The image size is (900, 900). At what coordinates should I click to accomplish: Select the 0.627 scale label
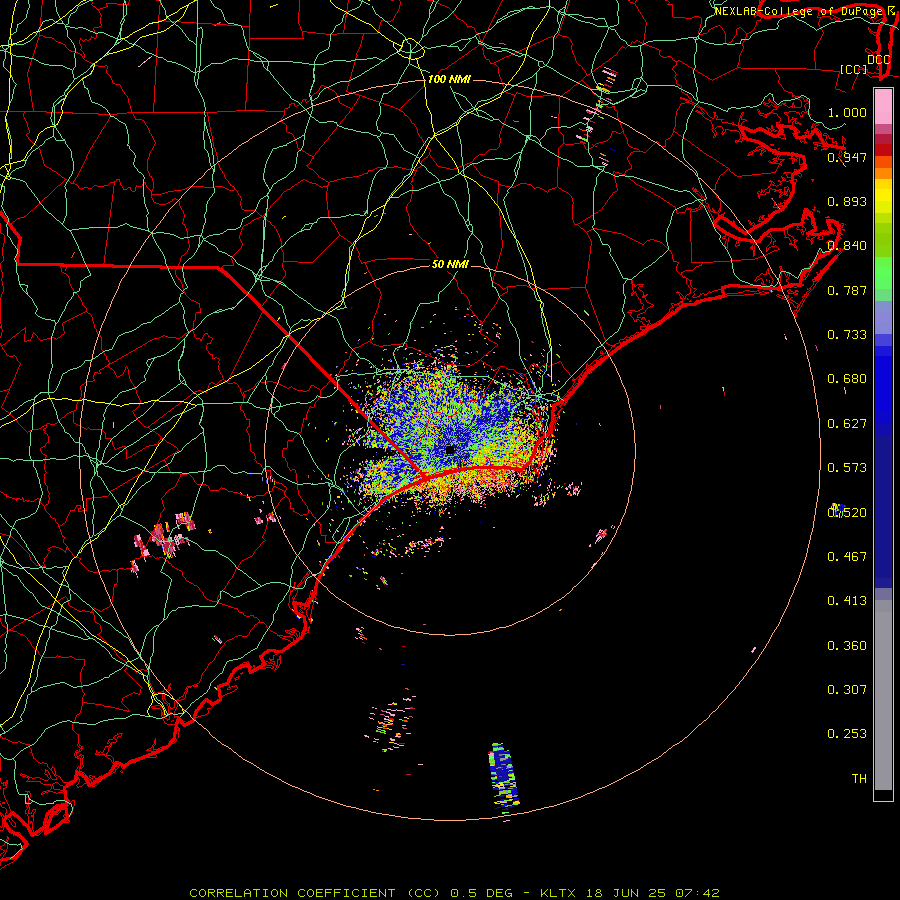point(847,424)
